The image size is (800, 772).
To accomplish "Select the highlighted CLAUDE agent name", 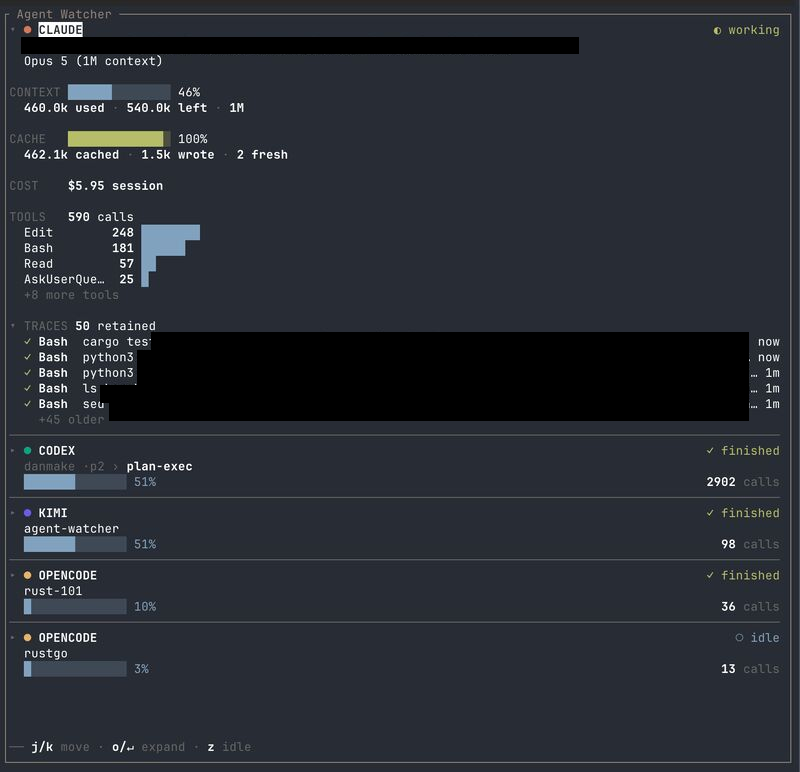I will (60, 30).
